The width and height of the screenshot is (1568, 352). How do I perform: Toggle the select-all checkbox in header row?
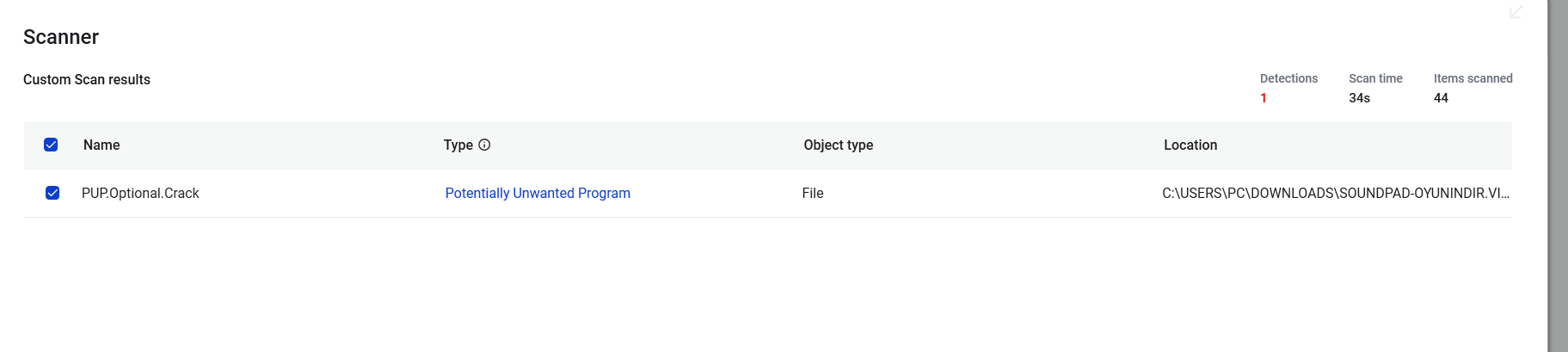[51, 145]
